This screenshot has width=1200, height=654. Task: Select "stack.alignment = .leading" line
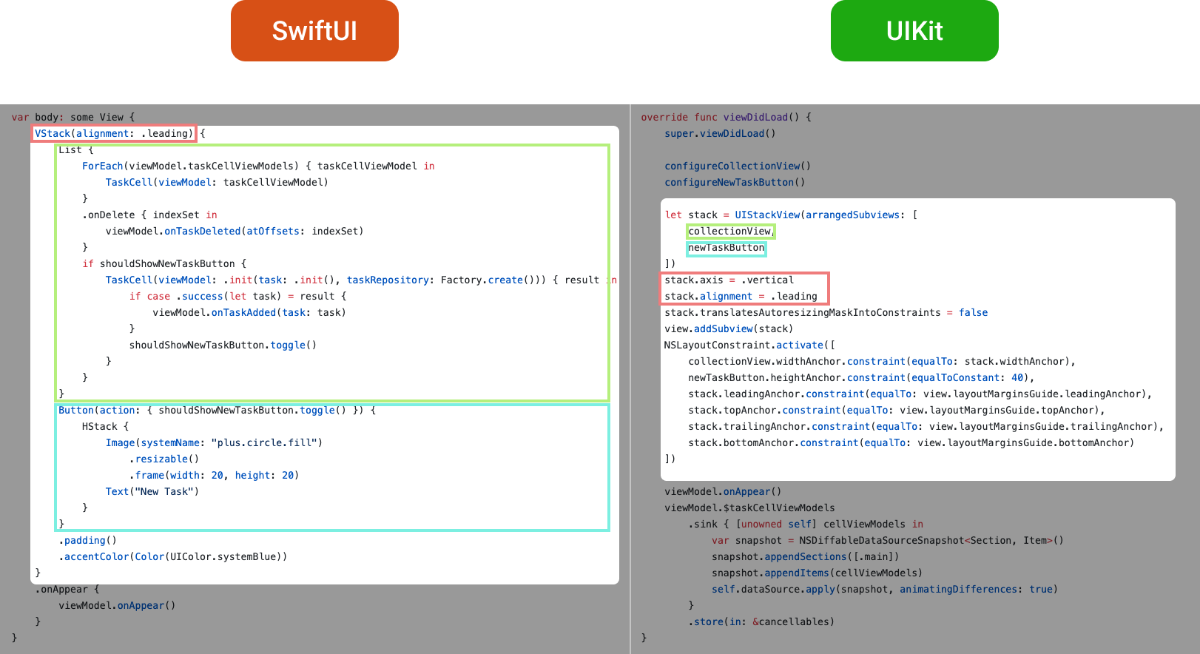click(x=741, y=296)
